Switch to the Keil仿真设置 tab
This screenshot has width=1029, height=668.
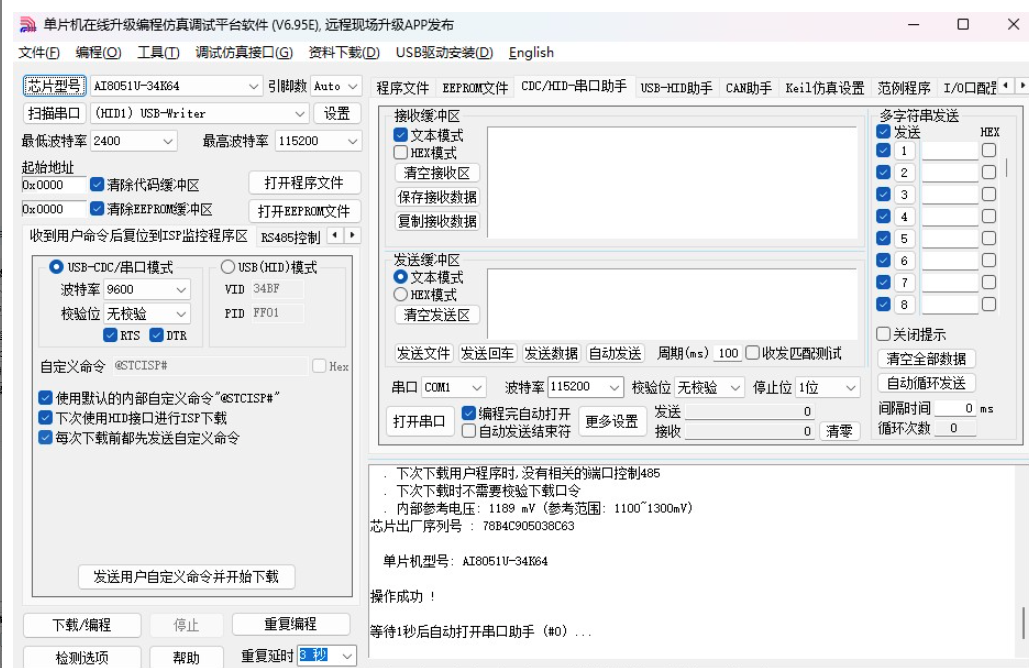coord(825,88)
